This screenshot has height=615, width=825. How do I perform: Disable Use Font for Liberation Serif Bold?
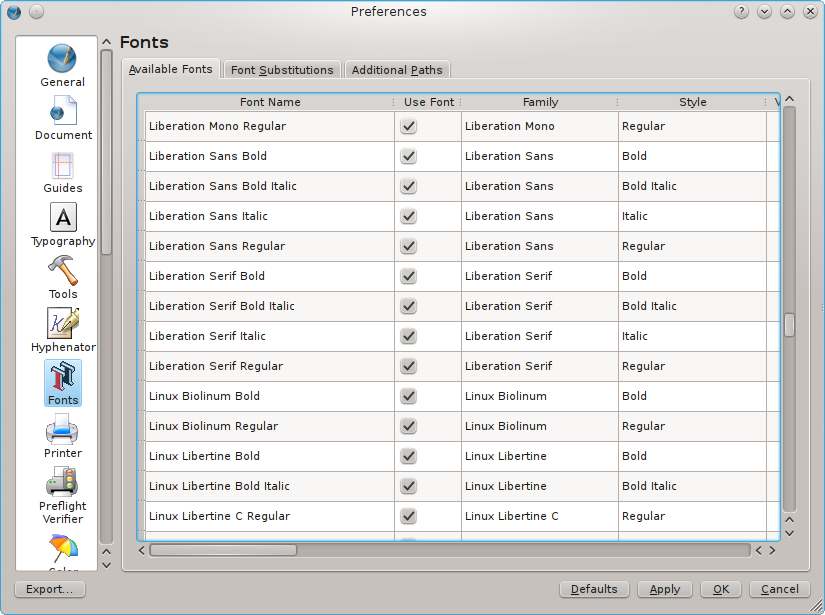click(x=408, y=276)
